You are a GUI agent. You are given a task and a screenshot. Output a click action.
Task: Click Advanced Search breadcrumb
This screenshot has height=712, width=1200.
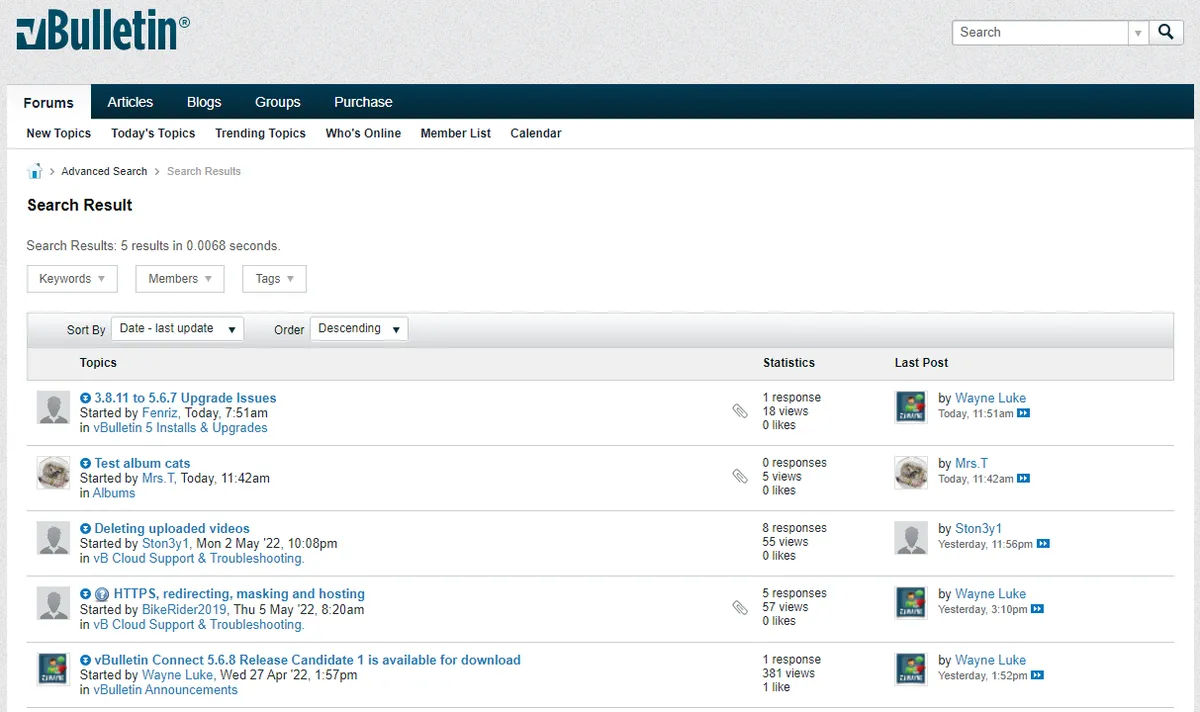click(104, 171)
